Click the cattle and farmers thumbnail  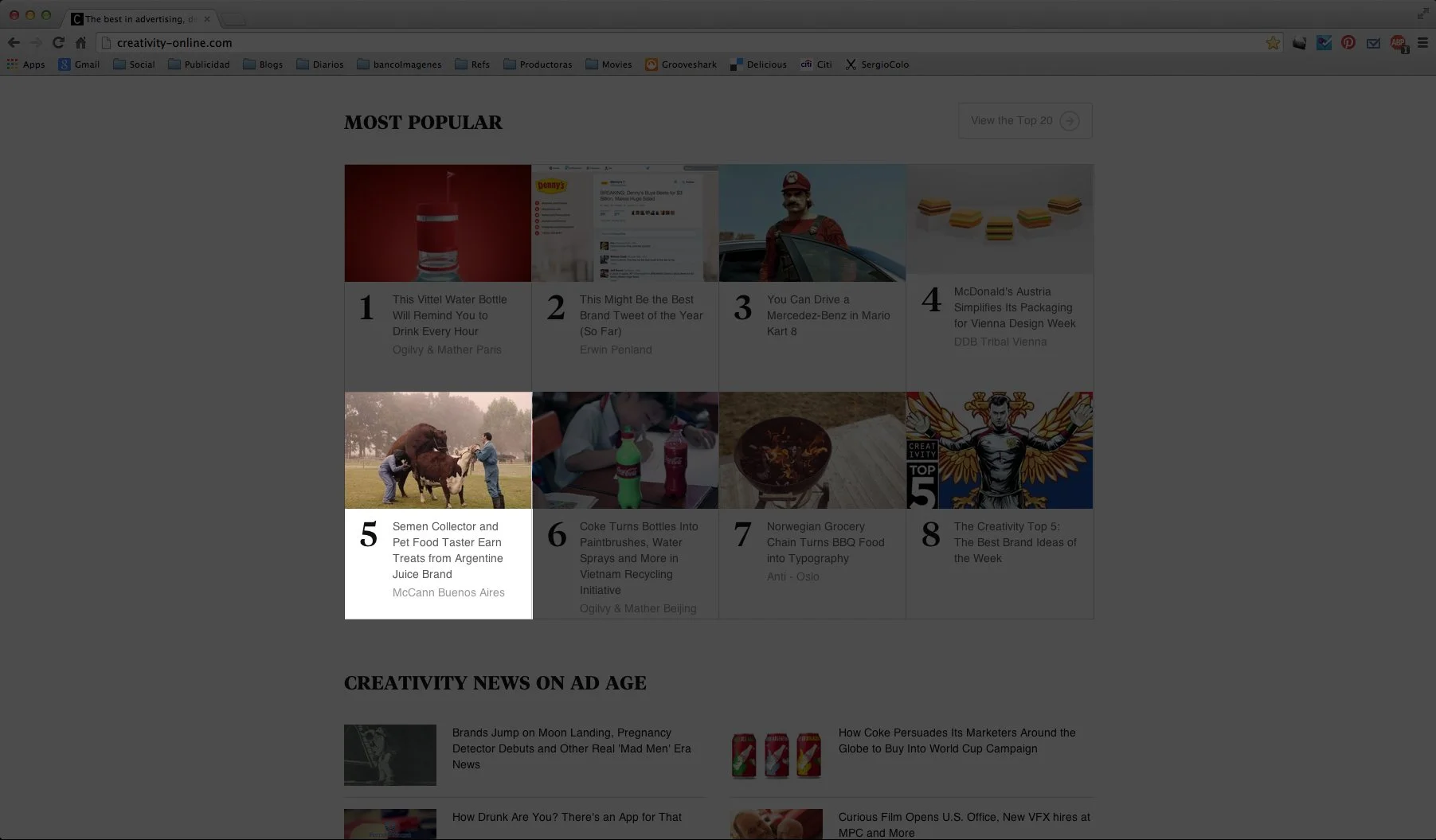click(x=438, y=450)
